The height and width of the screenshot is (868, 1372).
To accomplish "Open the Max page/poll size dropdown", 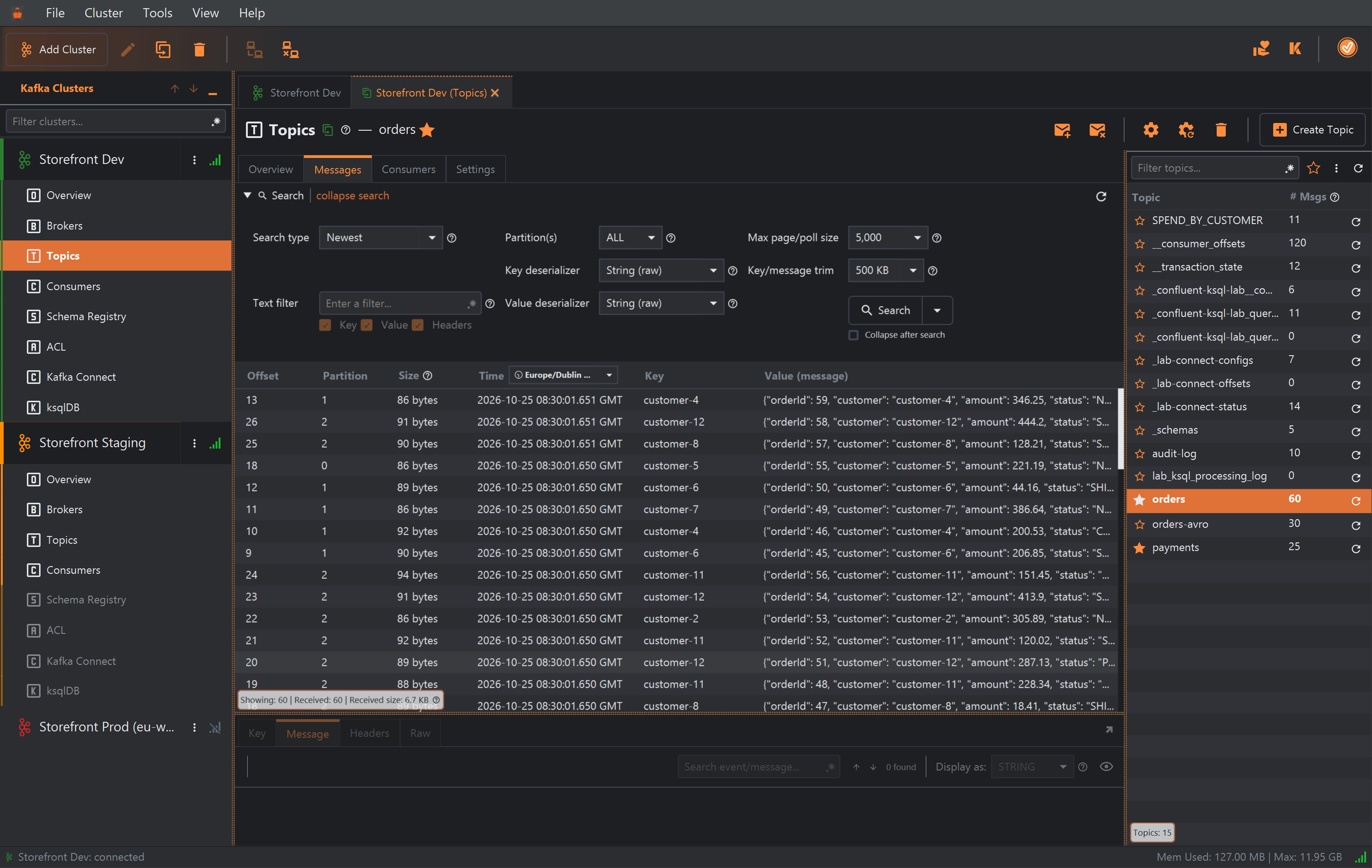I will tap(888, 238).
